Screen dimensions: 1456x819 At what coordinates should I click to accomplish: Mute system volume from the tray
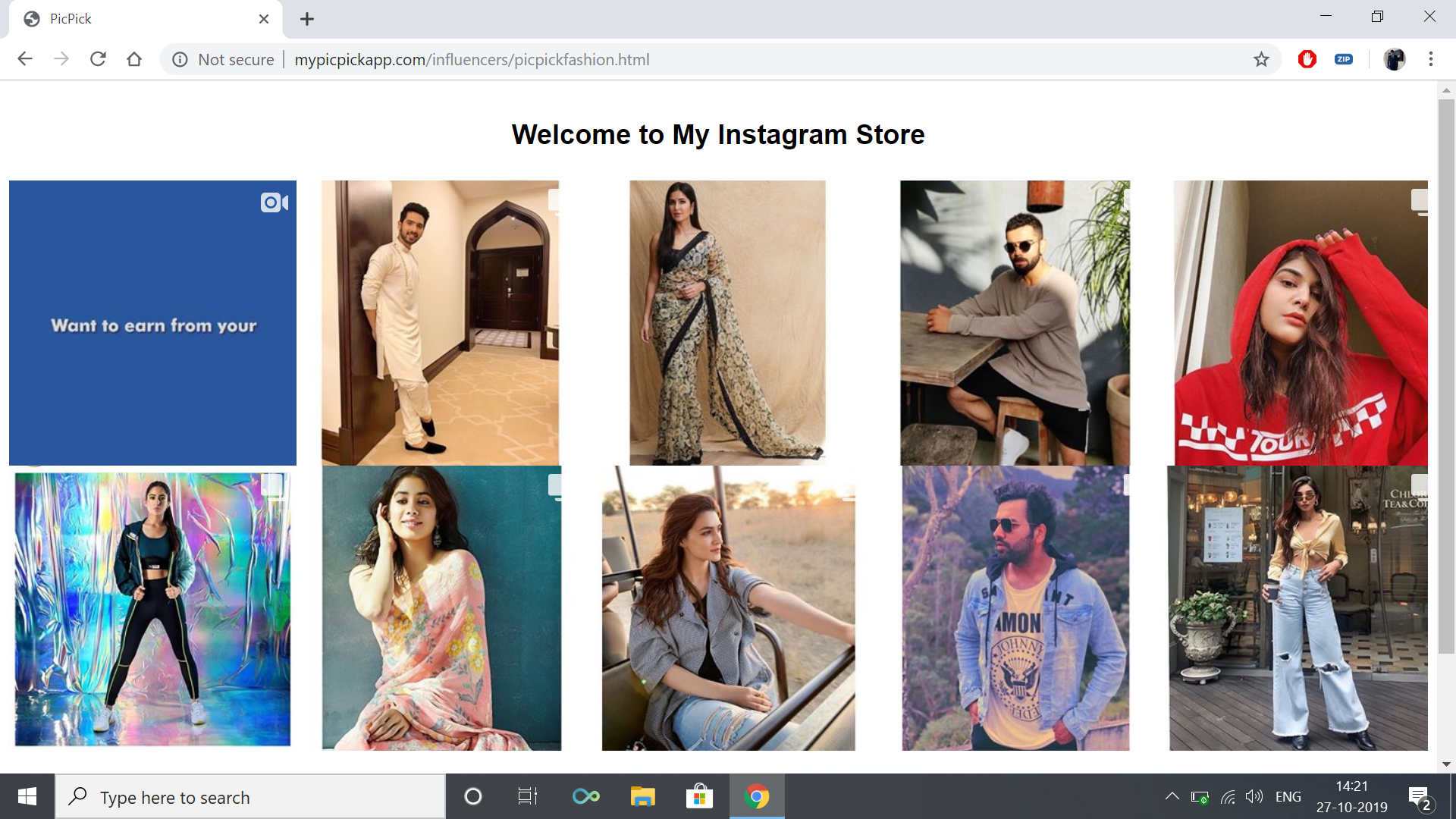(x=1255, y=796)
